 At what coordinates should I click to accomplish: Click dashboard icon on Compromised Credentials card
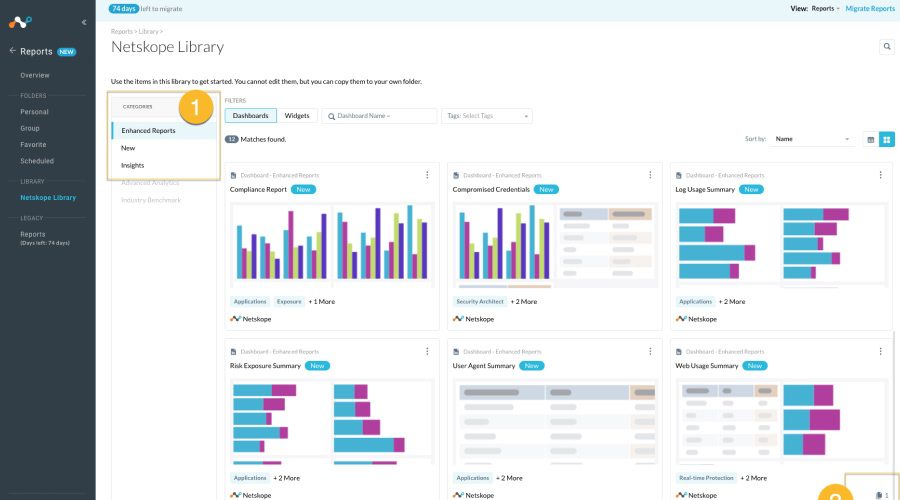click(x=456, y=175)
